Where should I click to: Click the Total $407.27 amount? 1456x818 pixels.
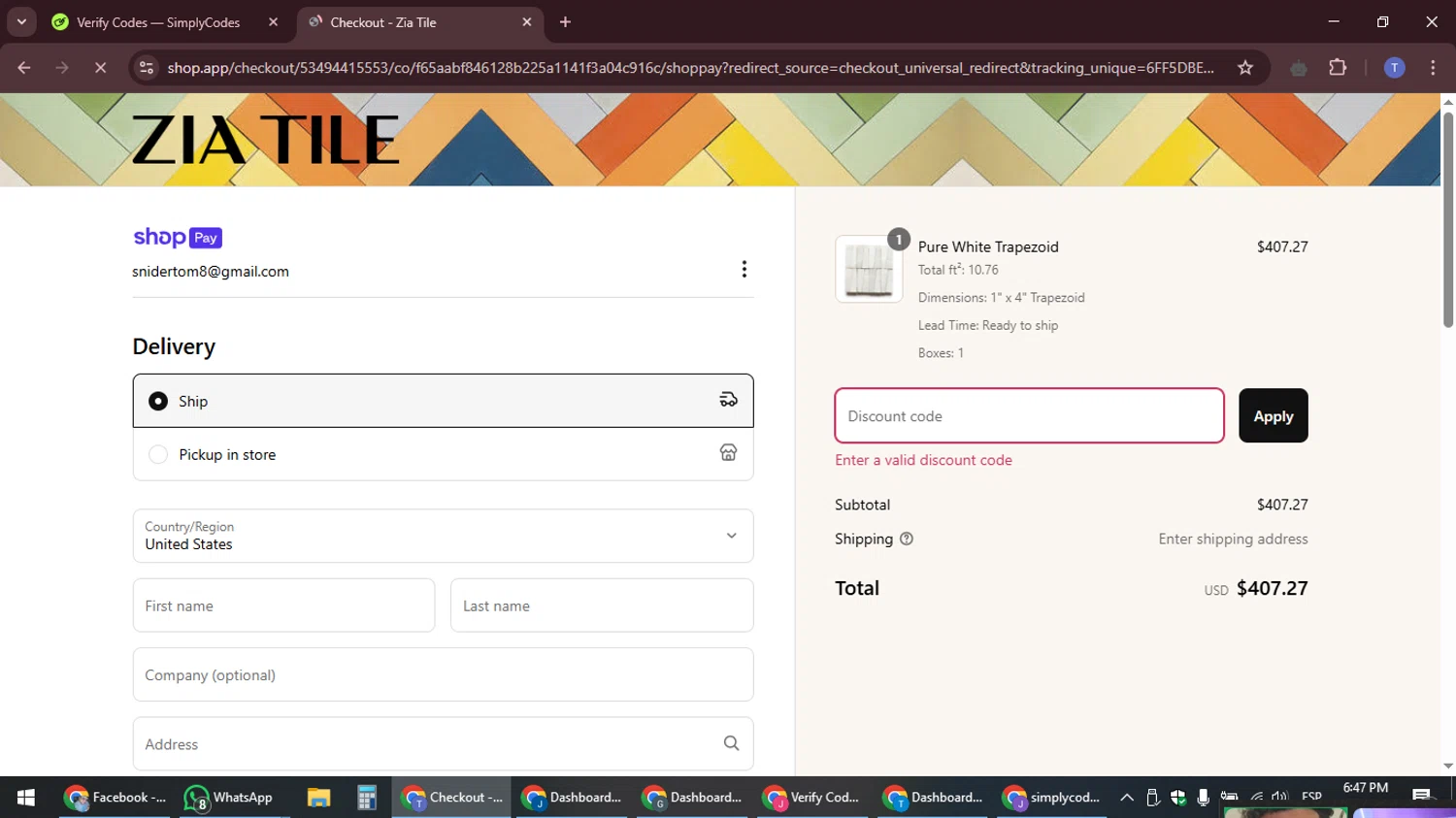click(x=1272, y=588)
